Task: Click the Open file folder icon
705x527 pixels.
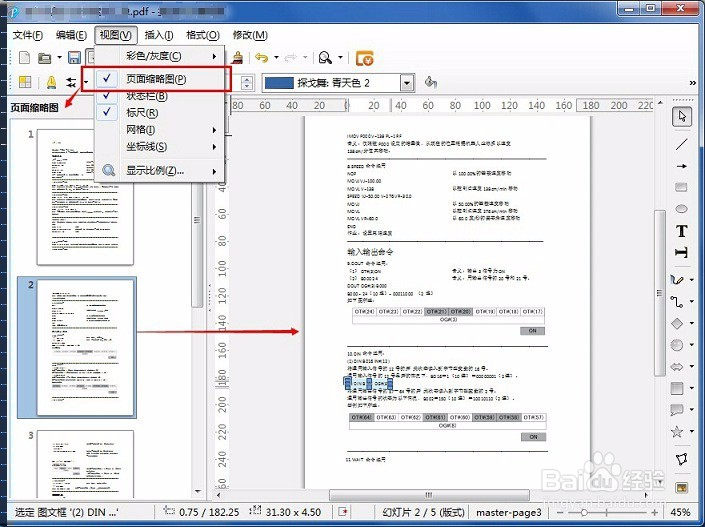Action: click(x=45, y=58)
